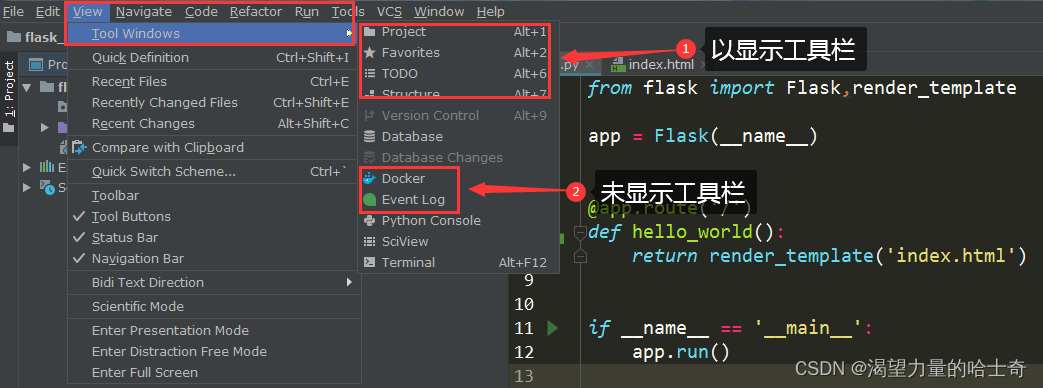The width and height of the screenshot is (1043, 388).
Task: Open the Project view selector in panel header
Action: pyautogui.click(x=49, y=65)
